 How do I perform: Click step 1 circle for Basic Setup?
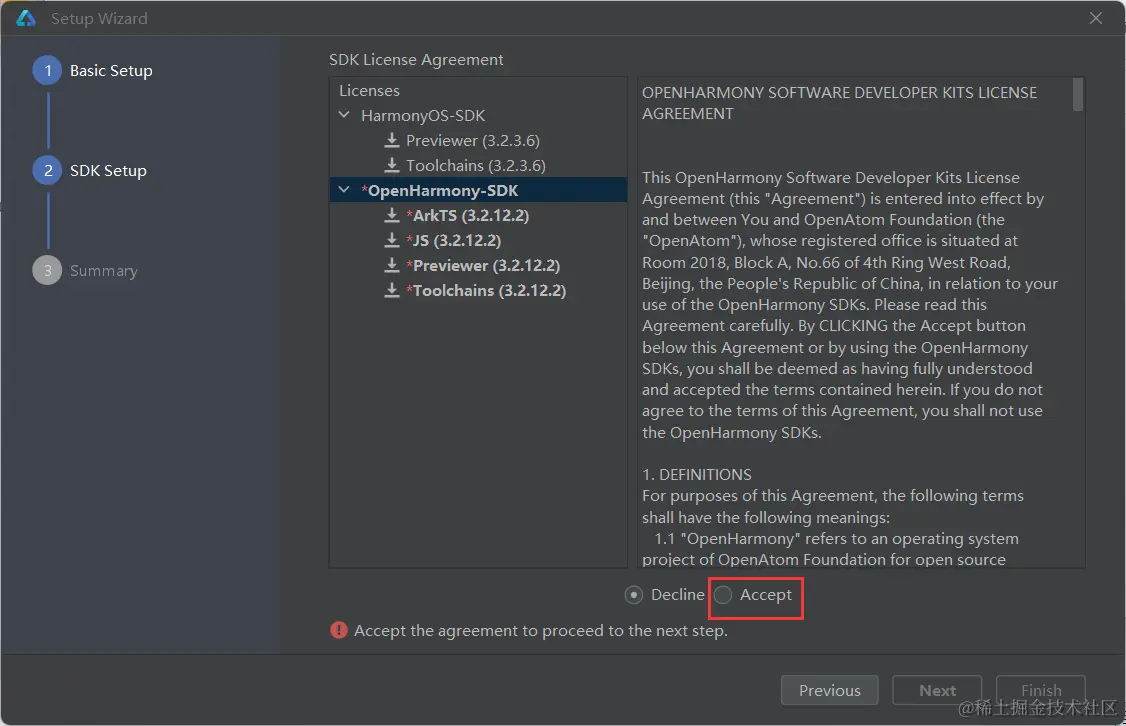pyautogui.click(x=47, y=70)
